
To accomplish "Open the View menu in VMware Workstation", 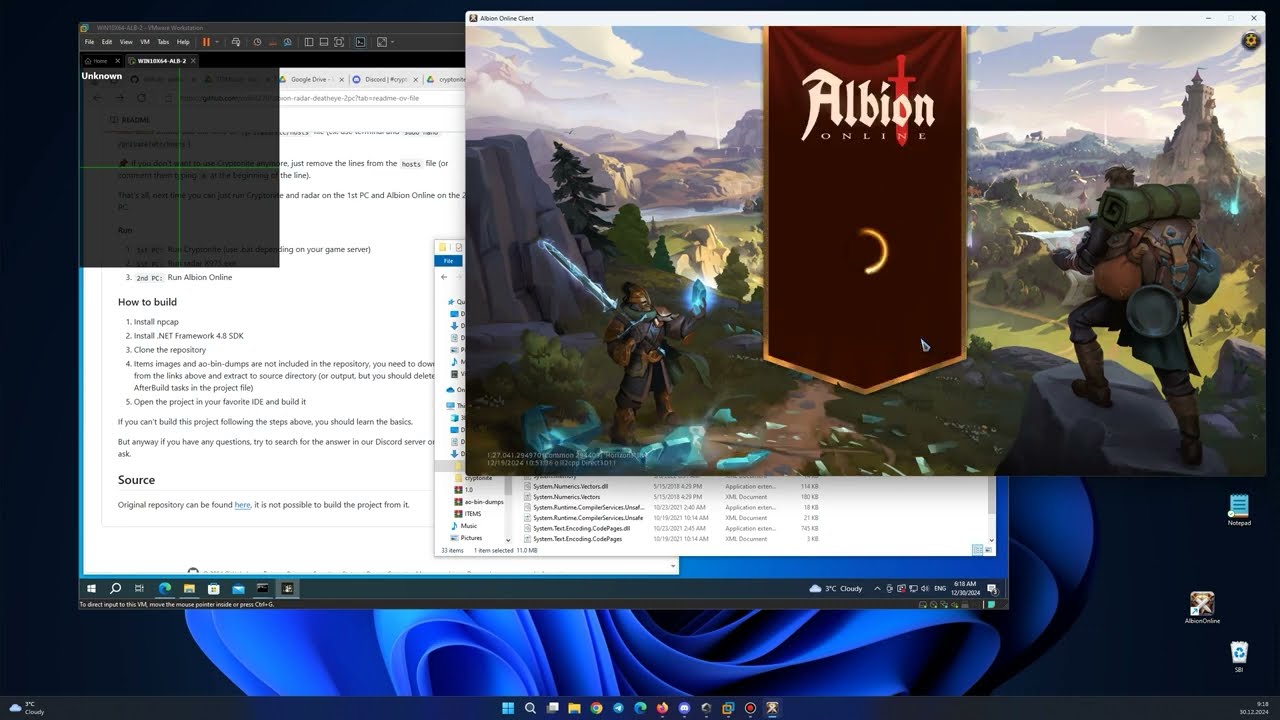I will (126, 42).
